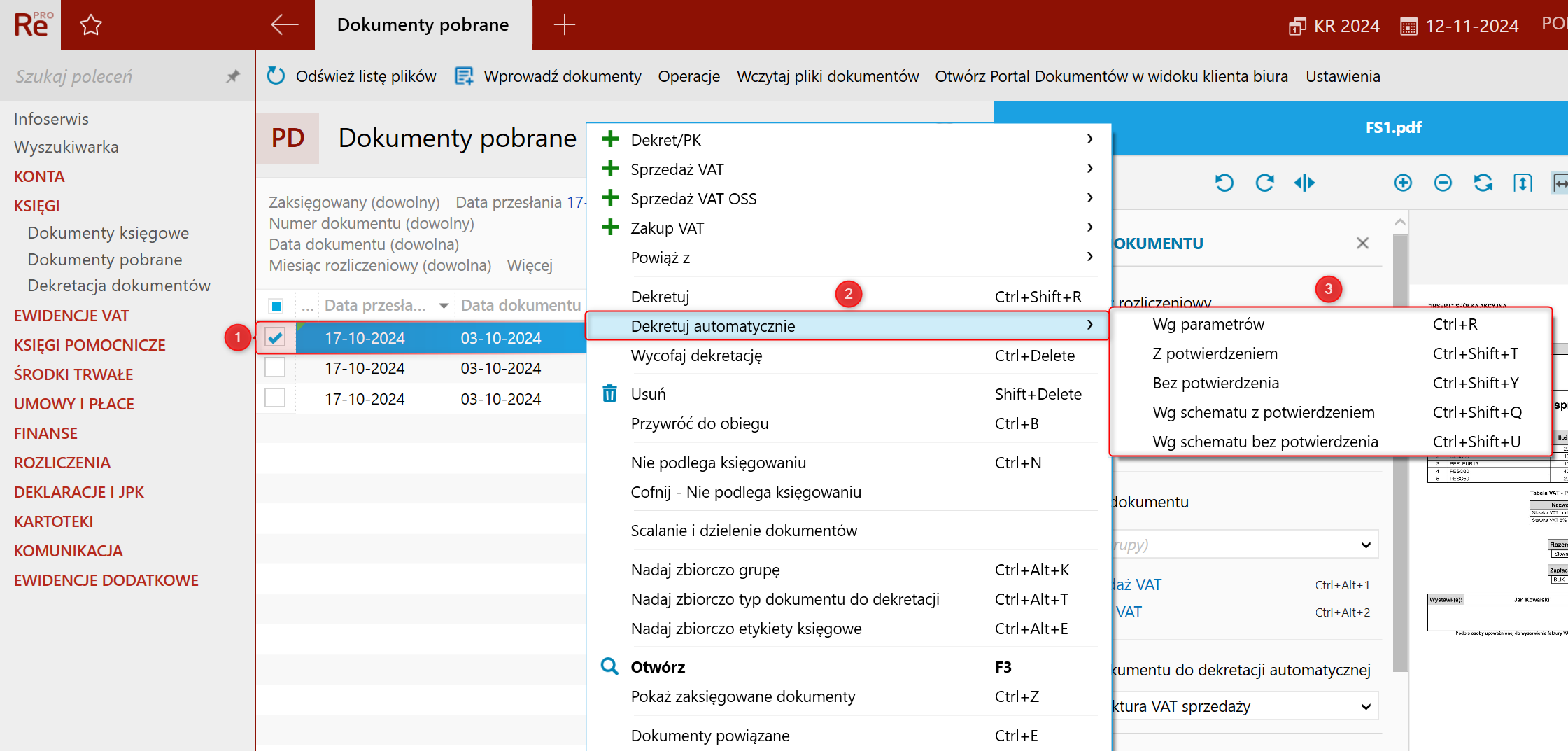Expand the Dekretuj automatycznie submenu arrow

[x=1090, y=325]
